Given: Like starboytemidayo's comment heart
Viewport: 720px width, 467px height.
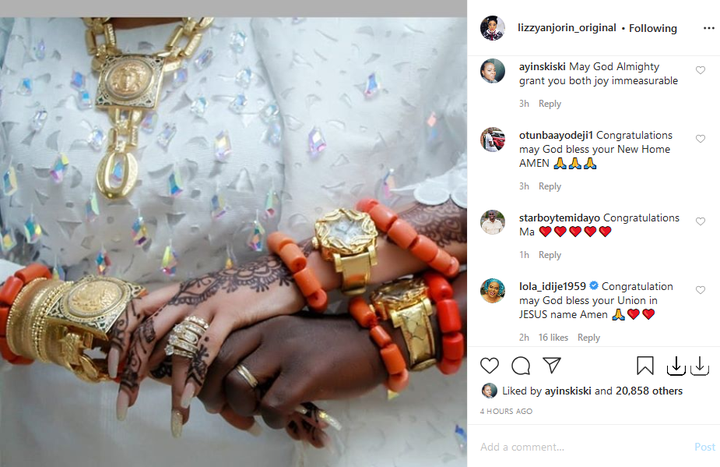Looking at the screenshot, I should 700,221.
